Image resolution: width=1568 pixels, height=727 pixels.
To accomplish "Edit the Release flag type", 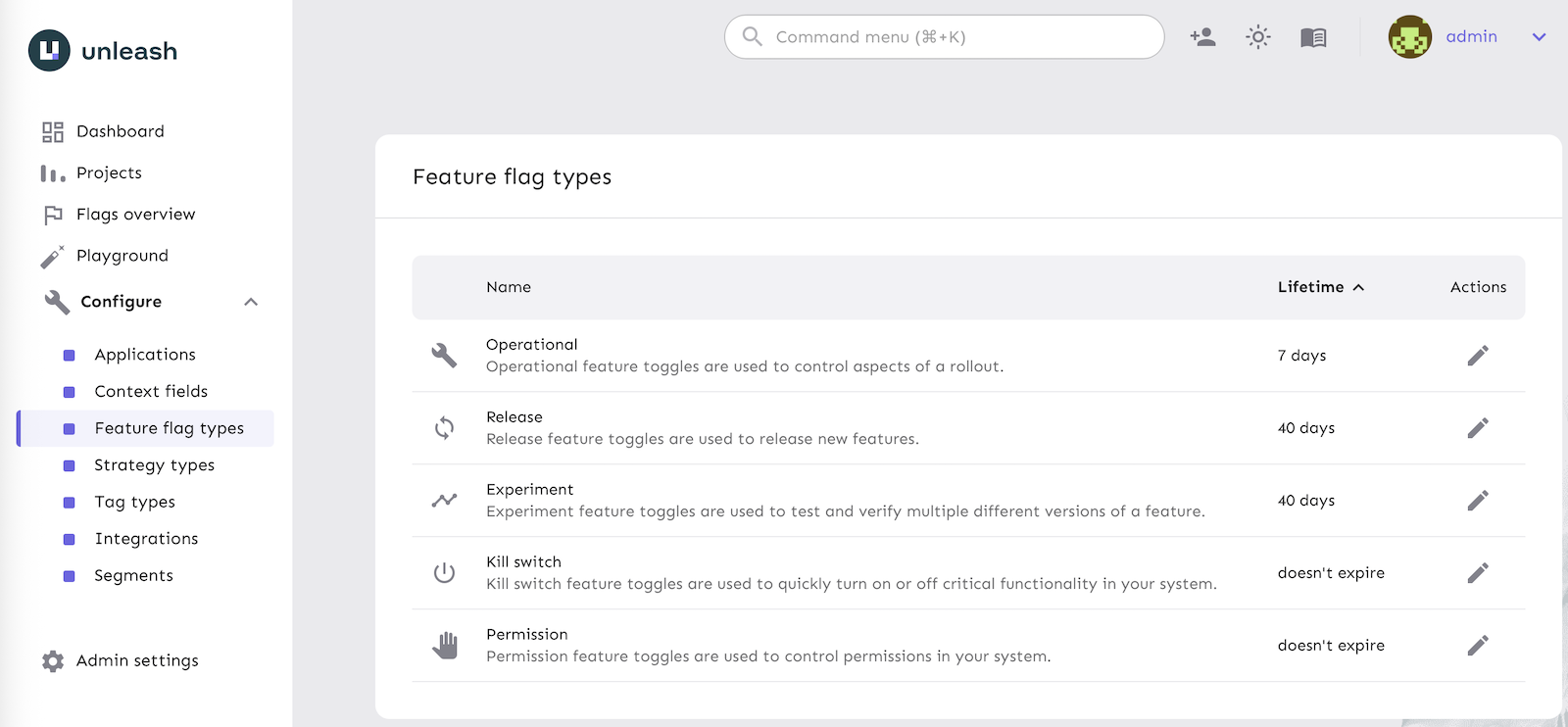I will [x=1478, y=428].
